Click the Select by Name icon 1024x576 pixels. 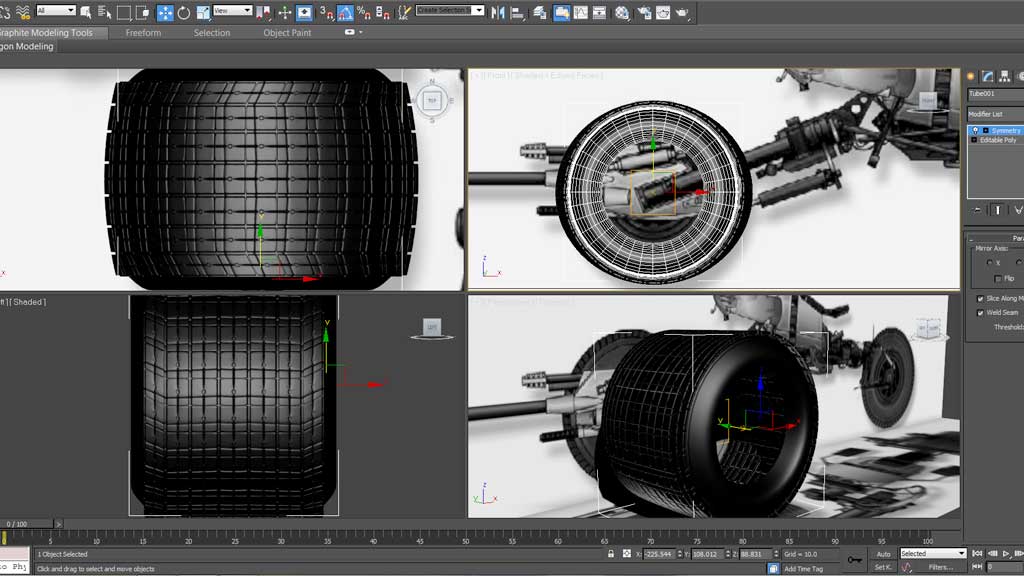[104, 12]
